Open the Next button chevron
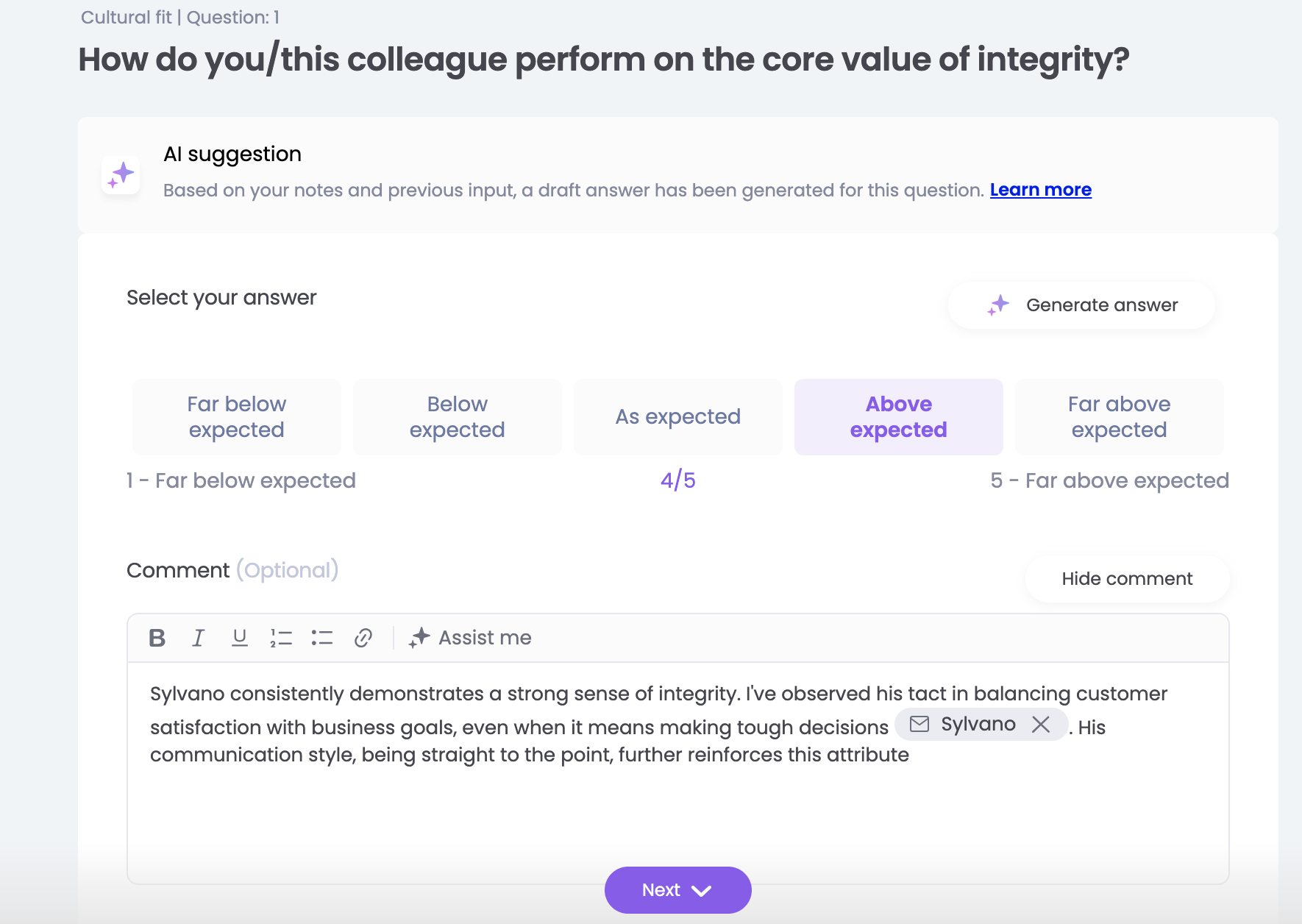The width and height of the screenshot is (1302, 924). [x=702, y=891]
